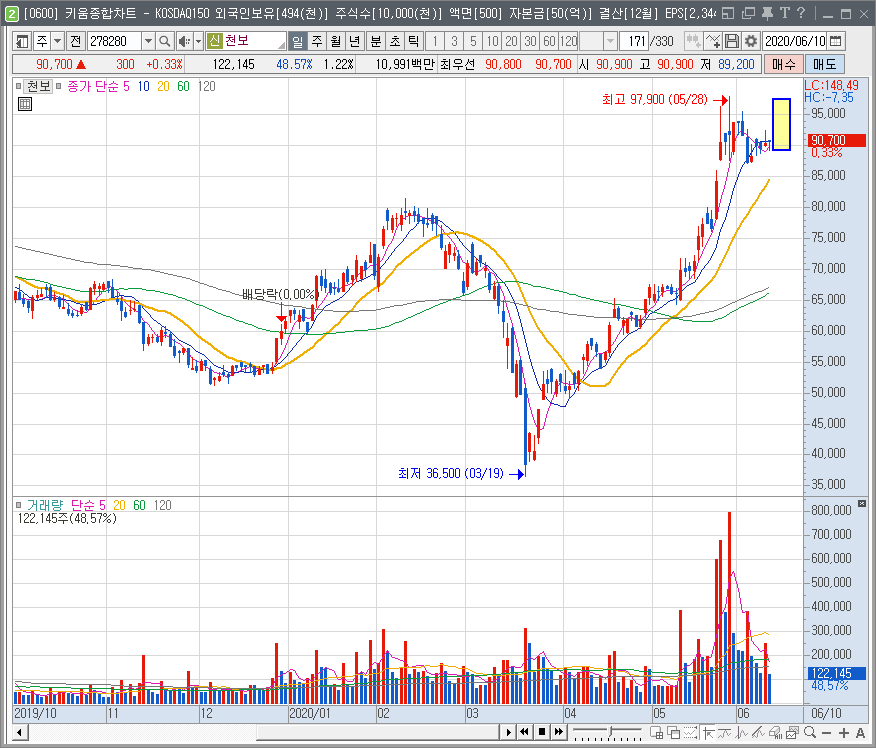Open the help question mark
Screen dimensions: 876x748
801,13
